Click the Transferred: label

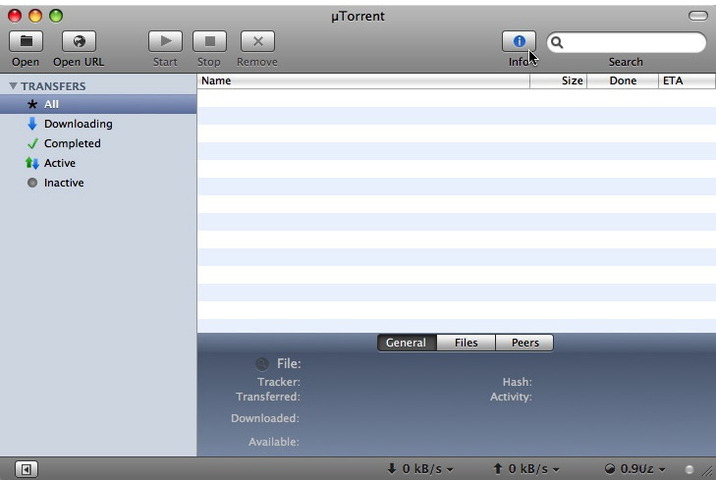pyautogui.click(x=268, y=397)
